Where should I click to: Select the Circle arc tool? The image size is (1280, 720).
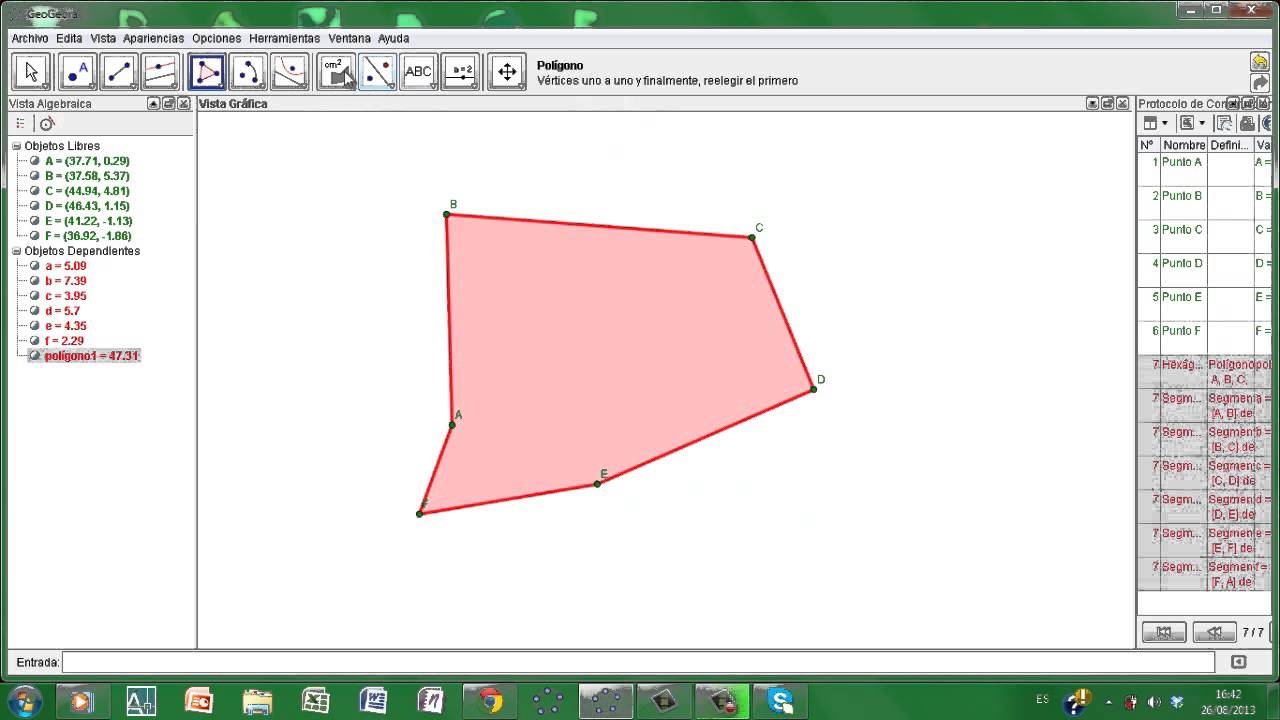click(248, 72)
